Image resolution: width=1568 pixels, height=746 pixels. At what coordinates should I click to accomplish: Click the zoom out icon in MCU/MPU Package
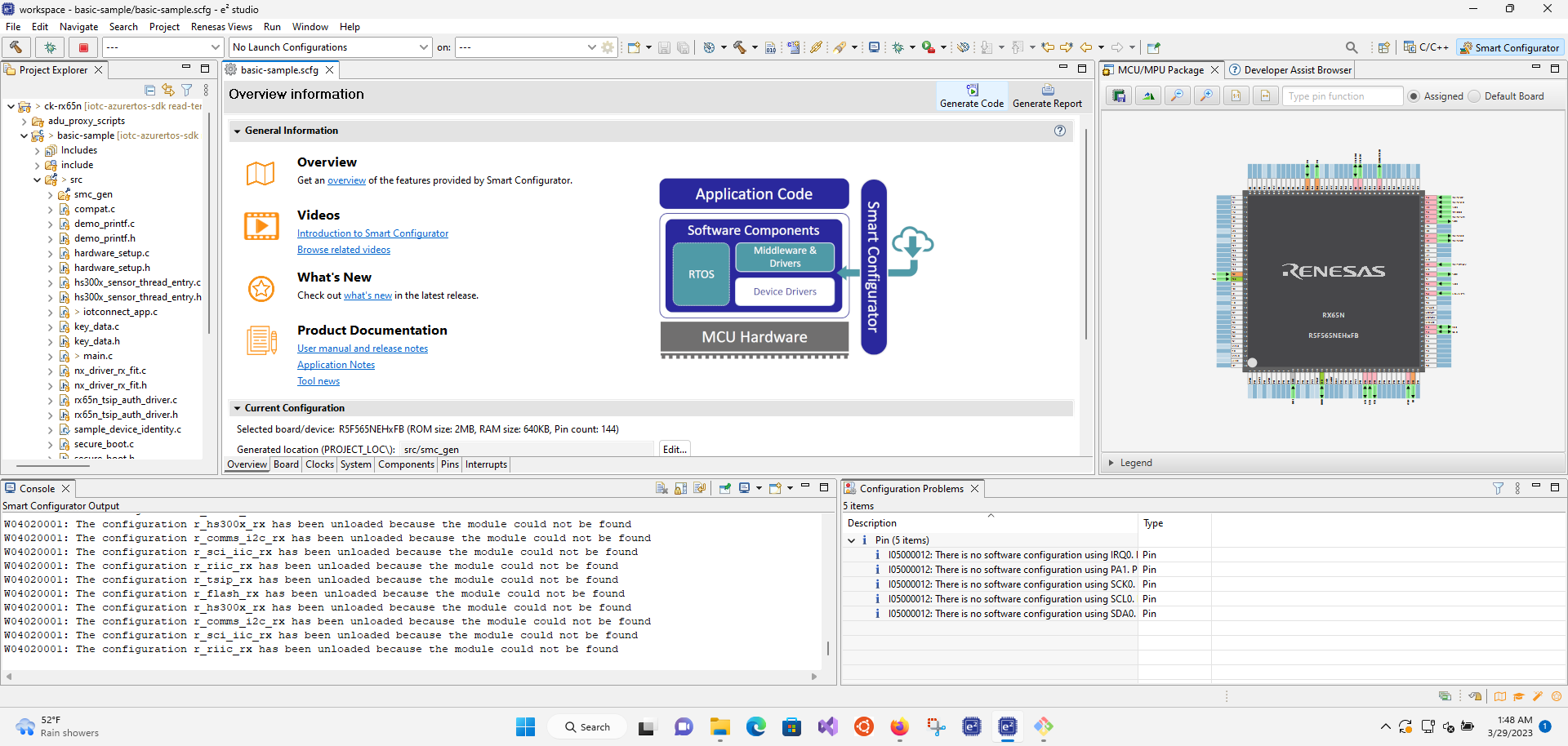coord(1177,96)
